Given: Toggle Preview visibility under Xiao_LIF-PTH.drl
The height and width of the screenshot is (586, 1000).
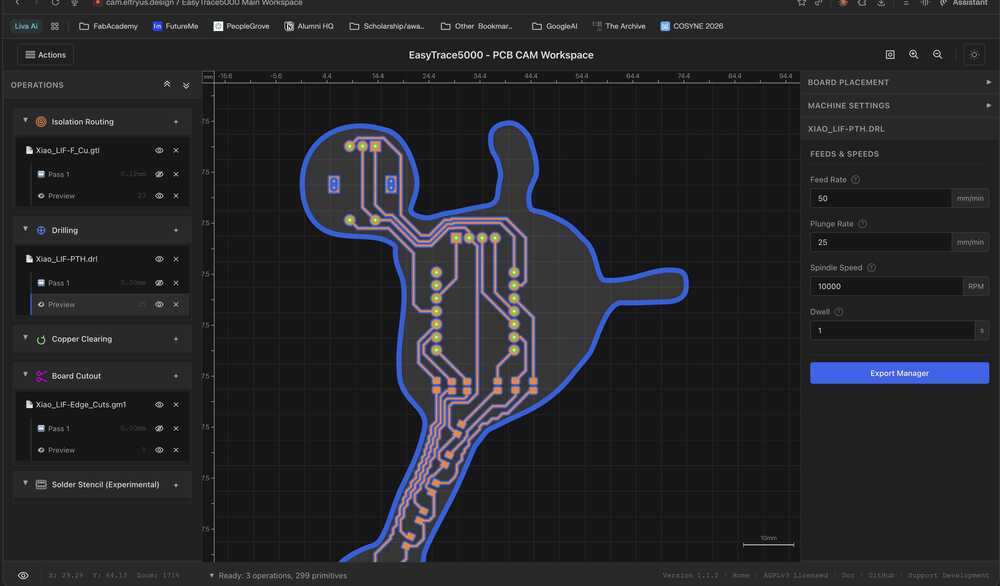Looking at the screenshot, I should 159,304.
